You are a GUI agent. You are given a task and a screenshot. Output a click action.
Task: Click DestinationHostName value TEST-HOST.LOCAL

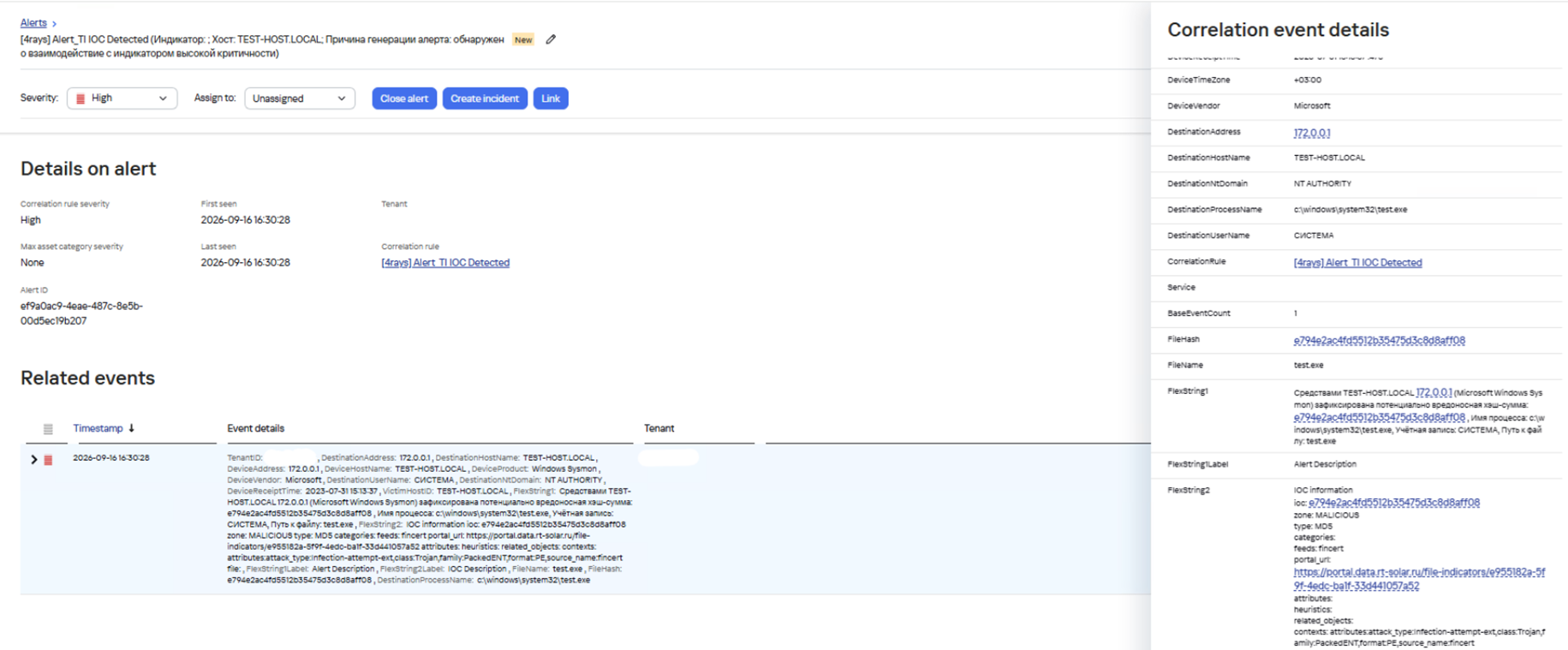click(1329, 158)
